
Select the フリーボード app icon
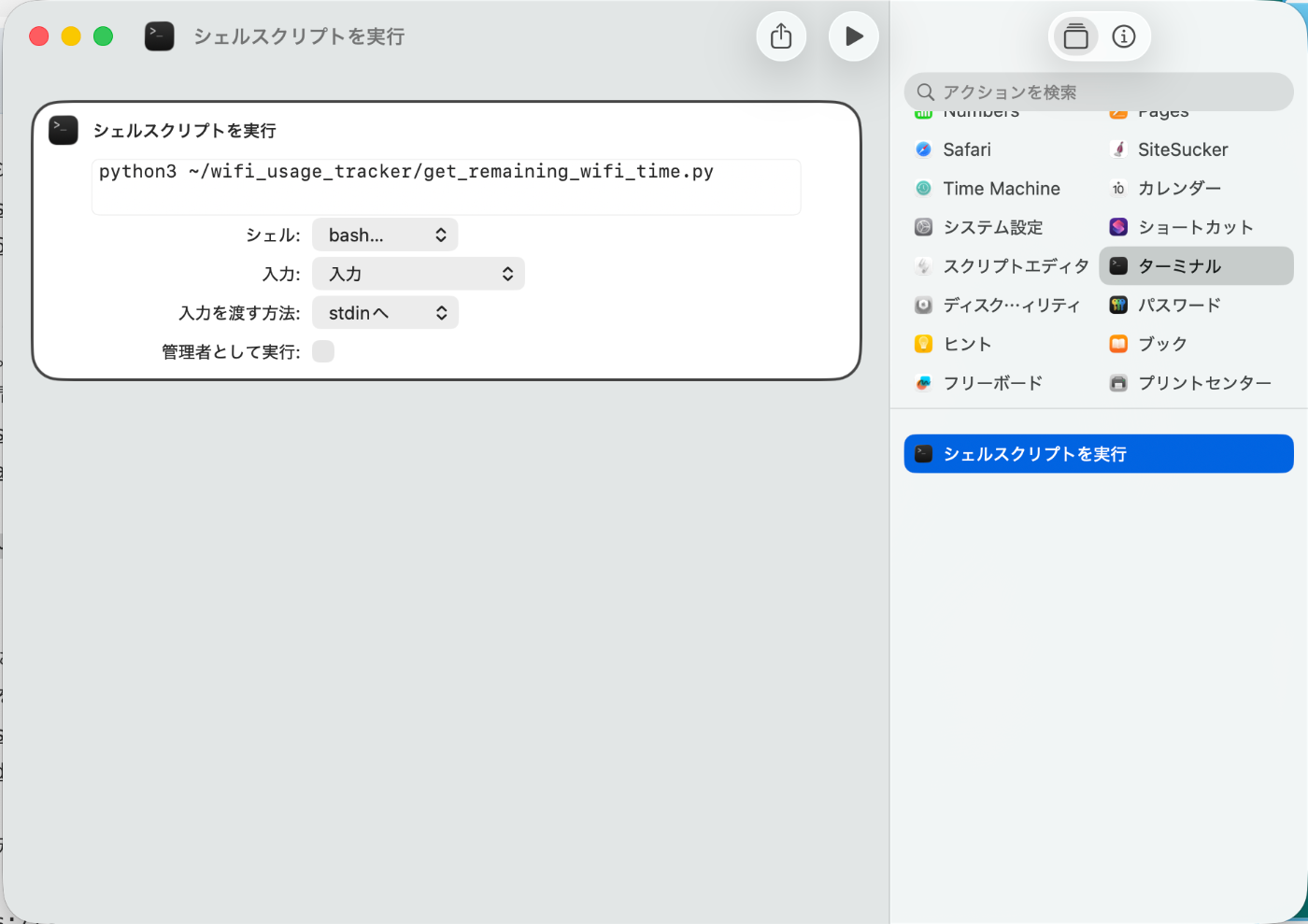click(924, 383)
